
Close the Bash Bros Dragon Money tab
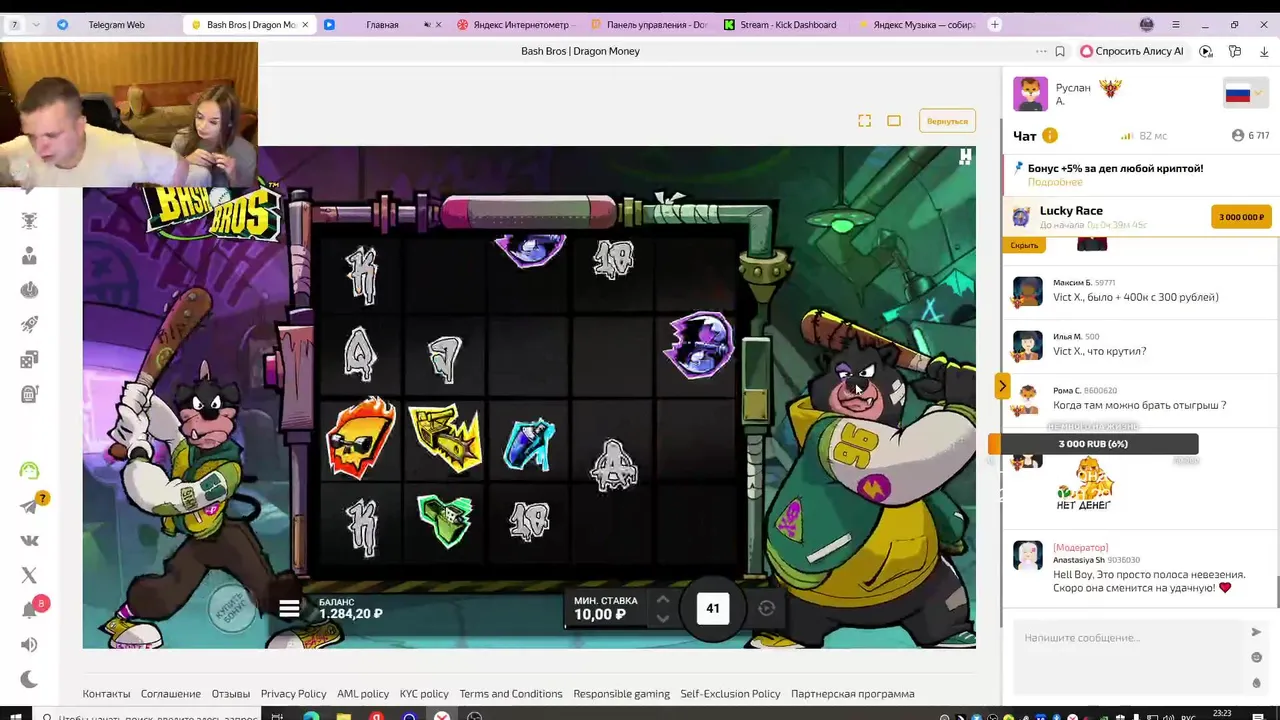pos(305,25)
